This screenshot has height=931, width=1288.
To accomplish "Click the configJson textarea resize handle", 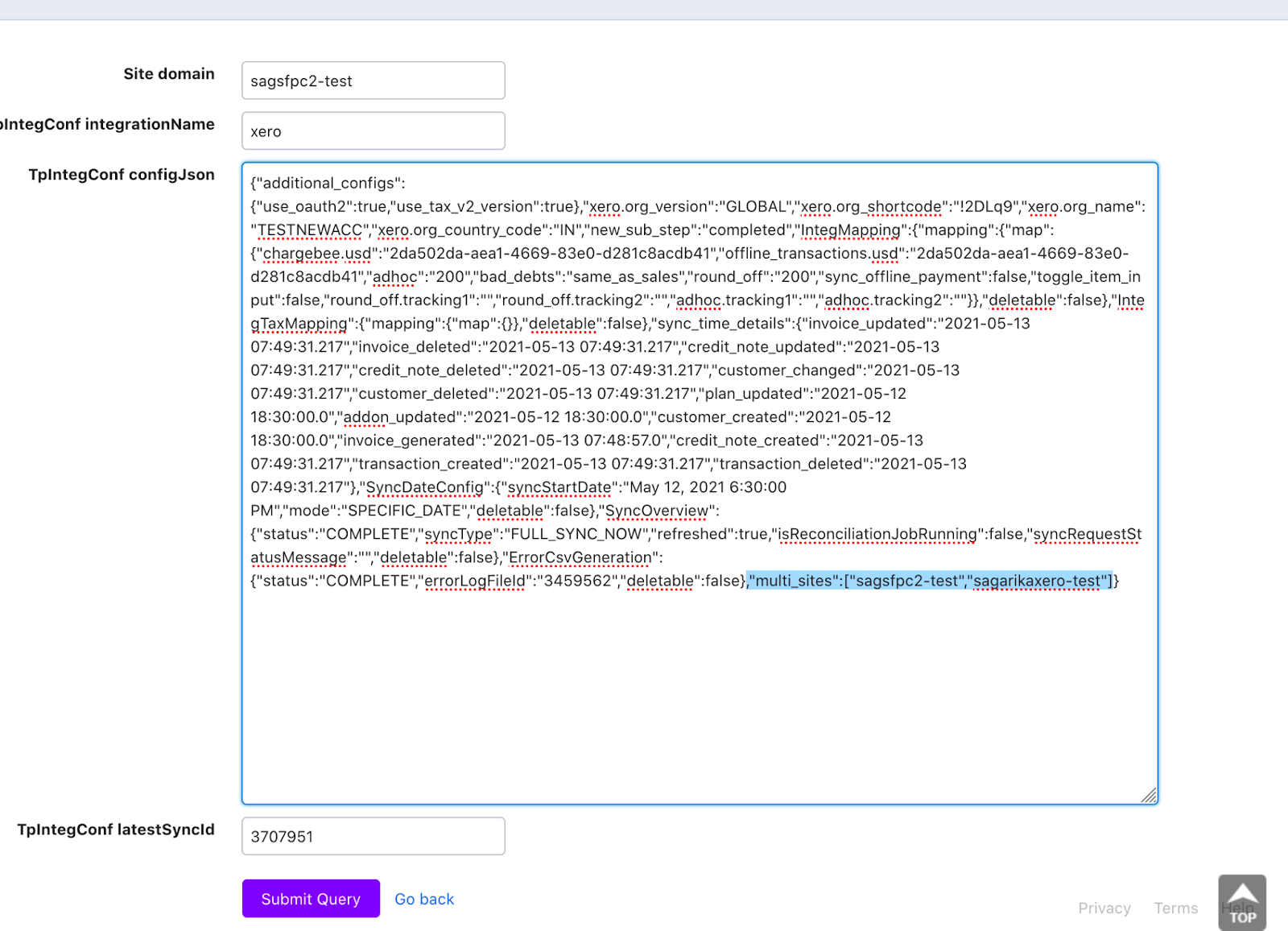I will (1149, 796).
